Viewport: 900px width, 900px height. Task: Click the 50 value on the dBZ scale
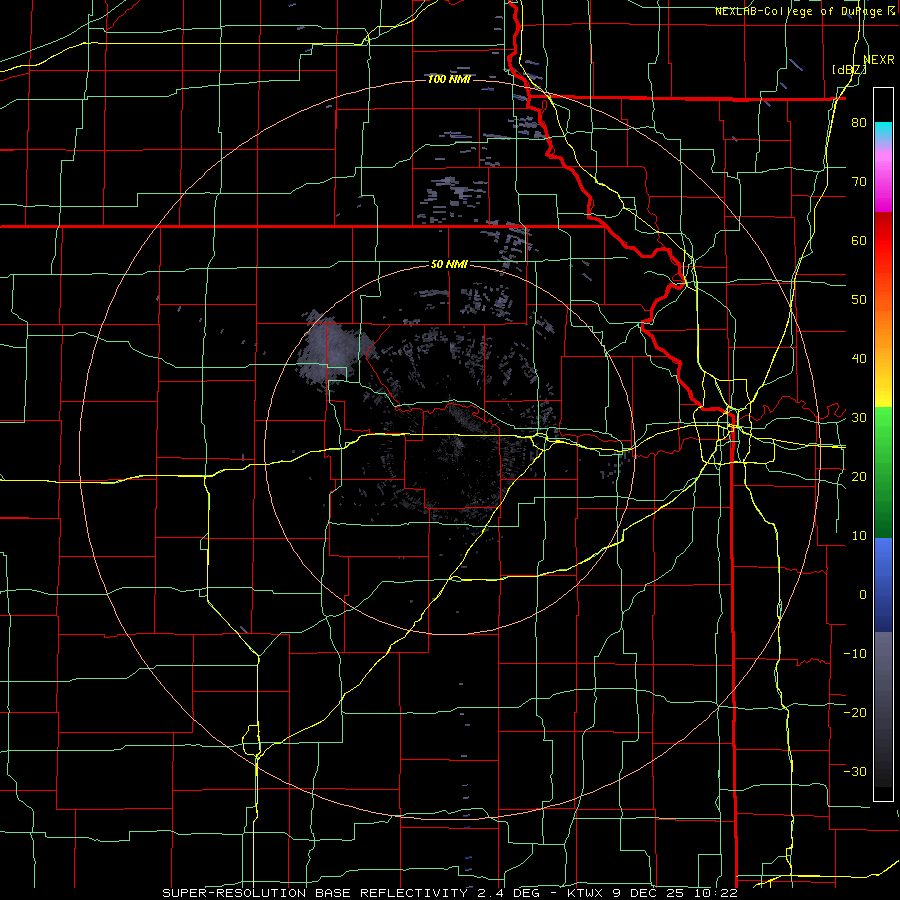[859, 300]
